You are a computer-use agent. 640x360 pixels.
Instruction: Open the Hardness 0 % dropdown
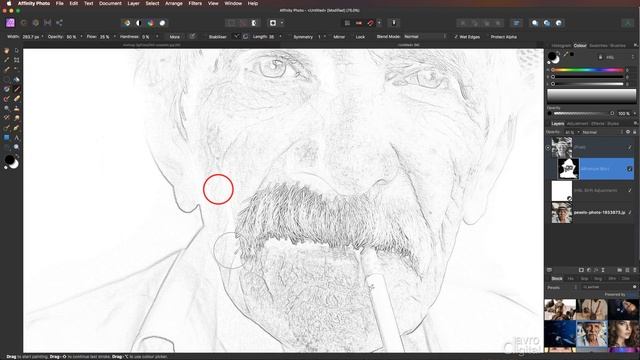(x=157, y=37)
